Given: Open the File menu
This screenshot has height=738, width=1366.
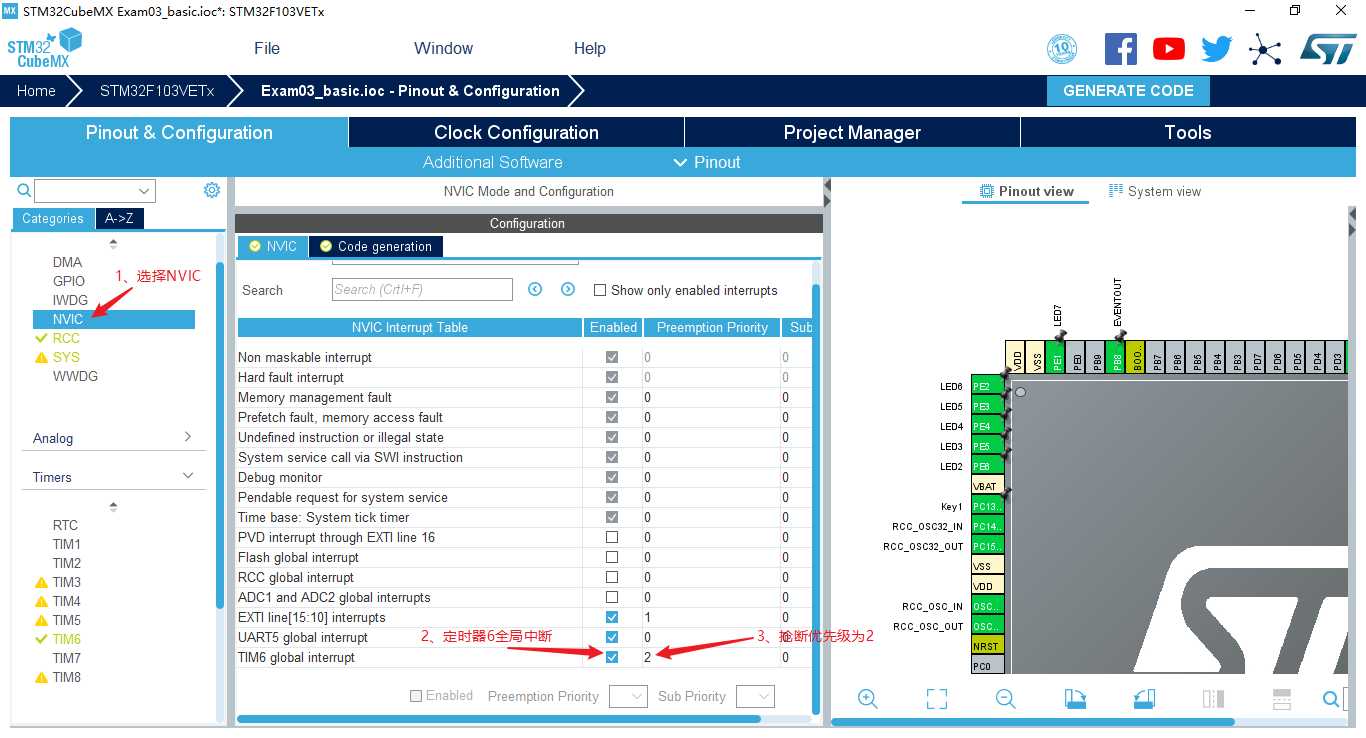Looking at the screenshot, I should 267,48.
